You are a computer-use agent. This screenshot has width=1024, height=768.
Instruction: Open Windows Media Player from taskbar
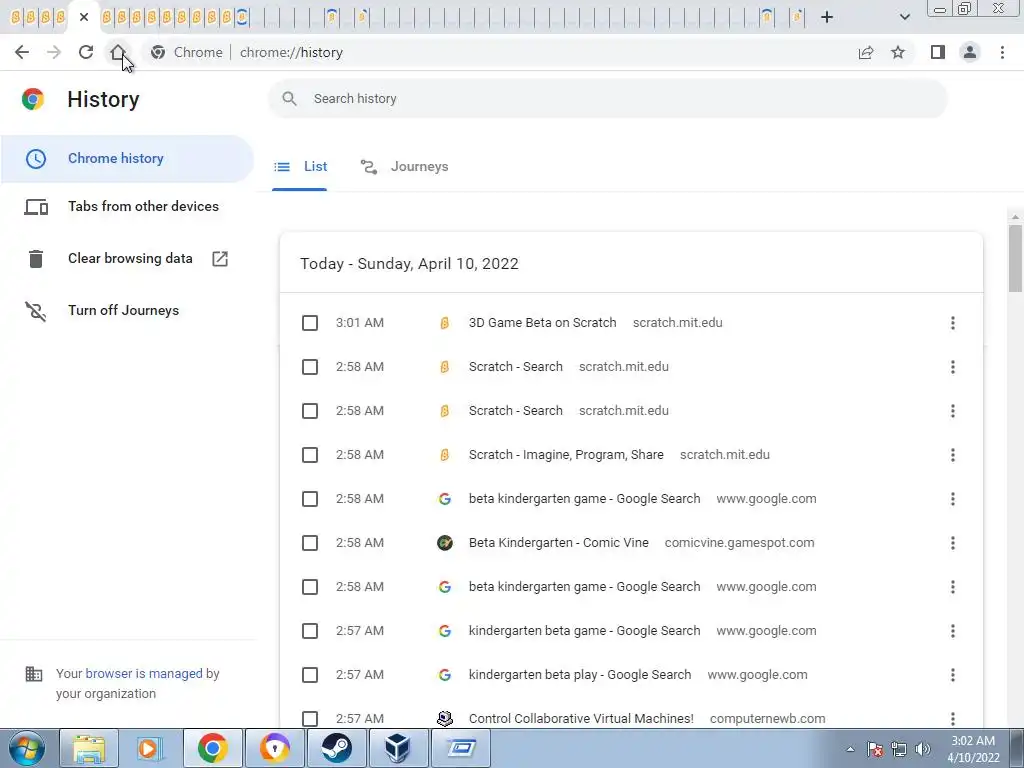point(150,748)
